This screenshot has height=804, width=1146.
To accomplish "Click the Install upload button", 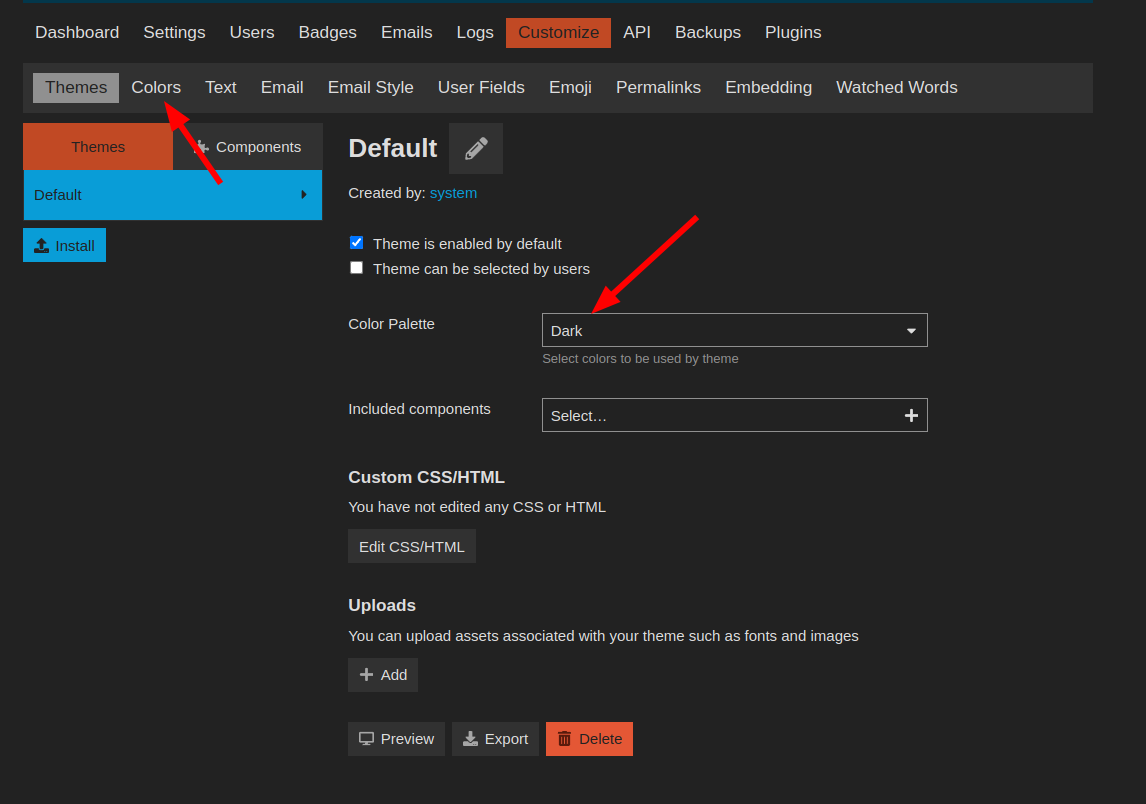I will click(64, 246).
